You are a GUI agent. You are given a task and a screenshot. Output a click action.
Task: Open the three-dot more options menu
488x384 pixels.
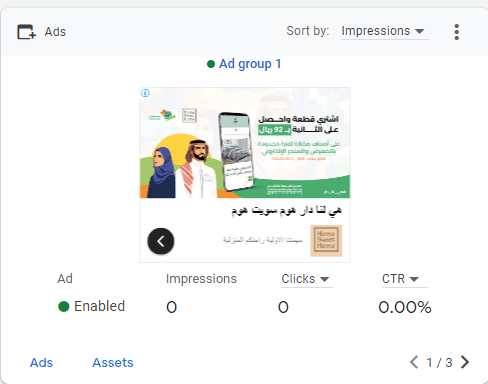[x=457, y=32]
